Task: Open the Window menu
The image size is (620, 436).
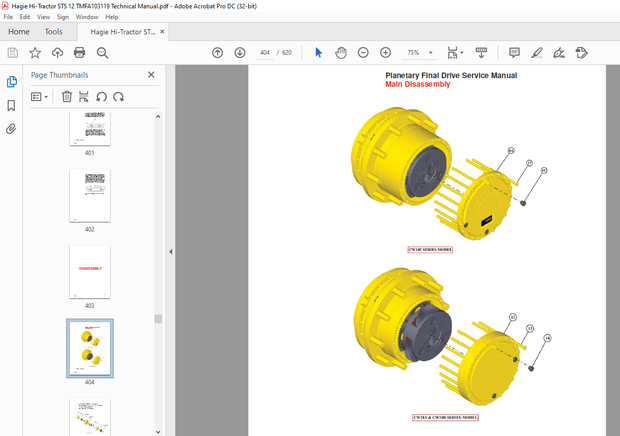Action: click(x=87, y=17)
